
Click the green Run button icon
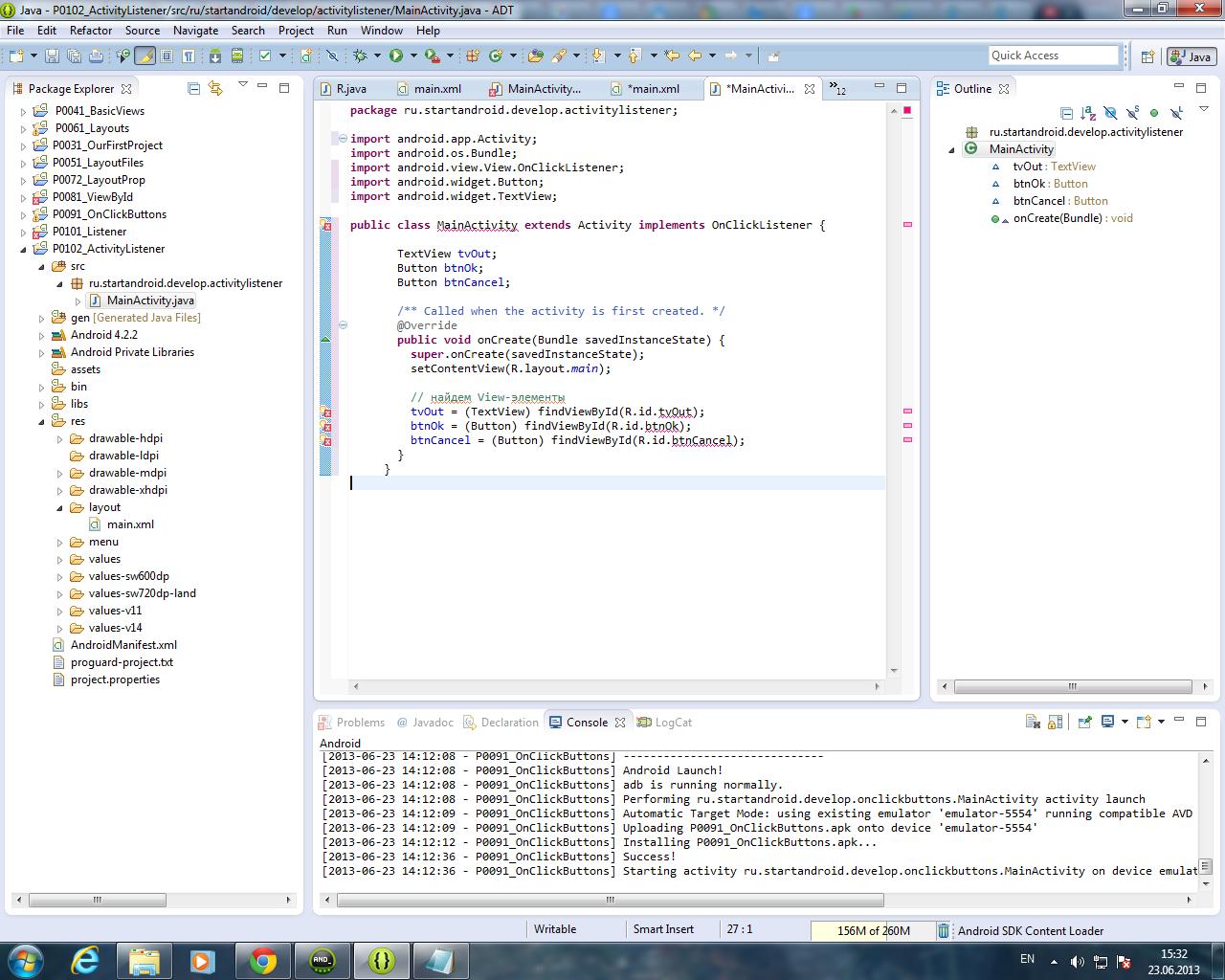[x=395, y=56]
